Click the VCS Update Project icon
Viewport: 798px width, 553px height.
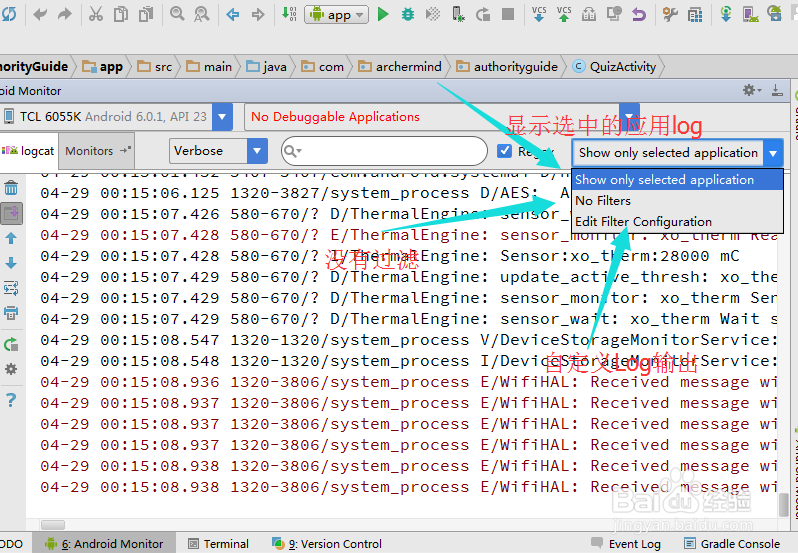[x=538, y=14]
